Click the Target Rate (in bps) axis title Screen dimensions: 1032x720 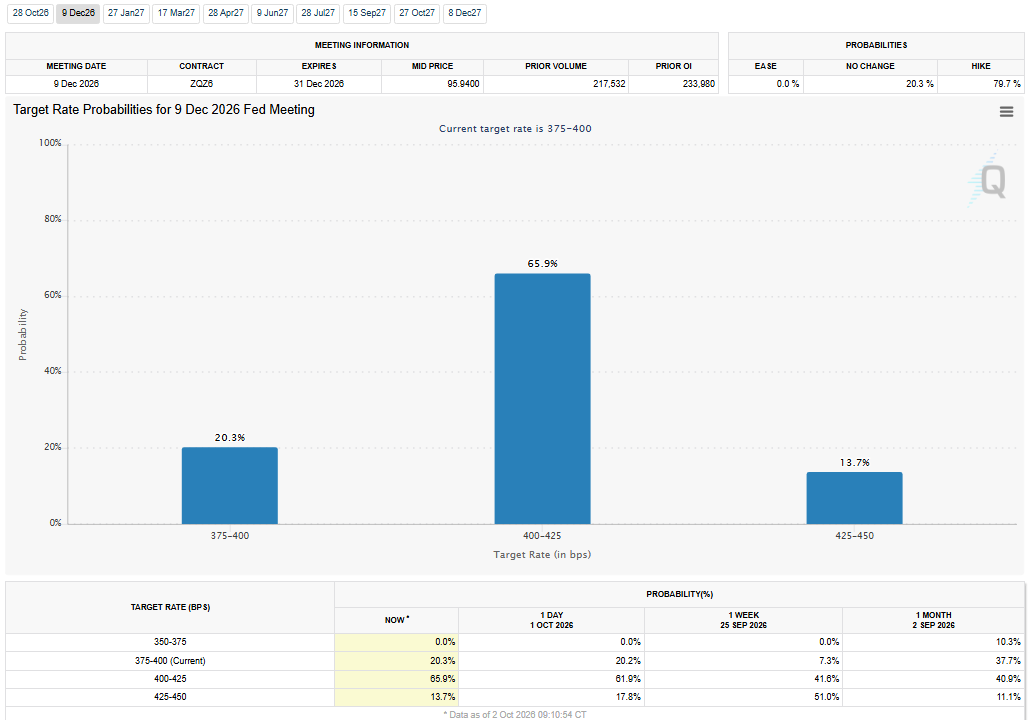pyautogui.click(x=542, y=555)
